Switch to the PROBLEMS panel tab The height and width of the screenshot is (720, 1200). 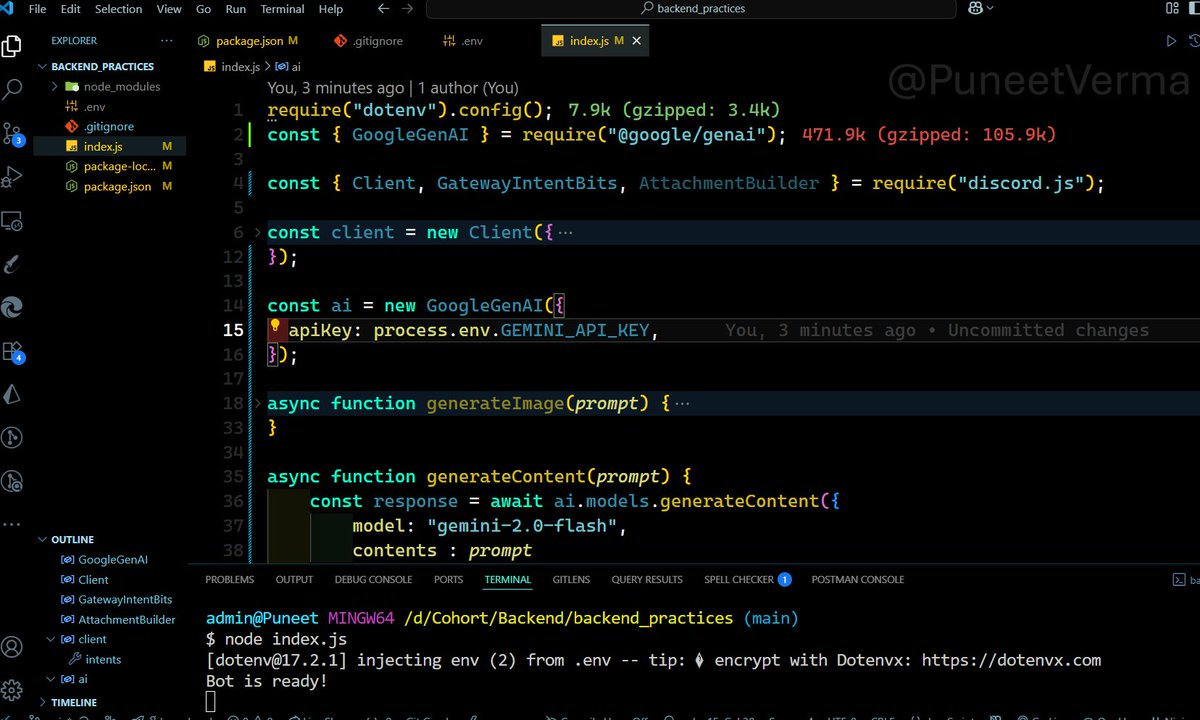pyautogui.click(x=229, y=579)
